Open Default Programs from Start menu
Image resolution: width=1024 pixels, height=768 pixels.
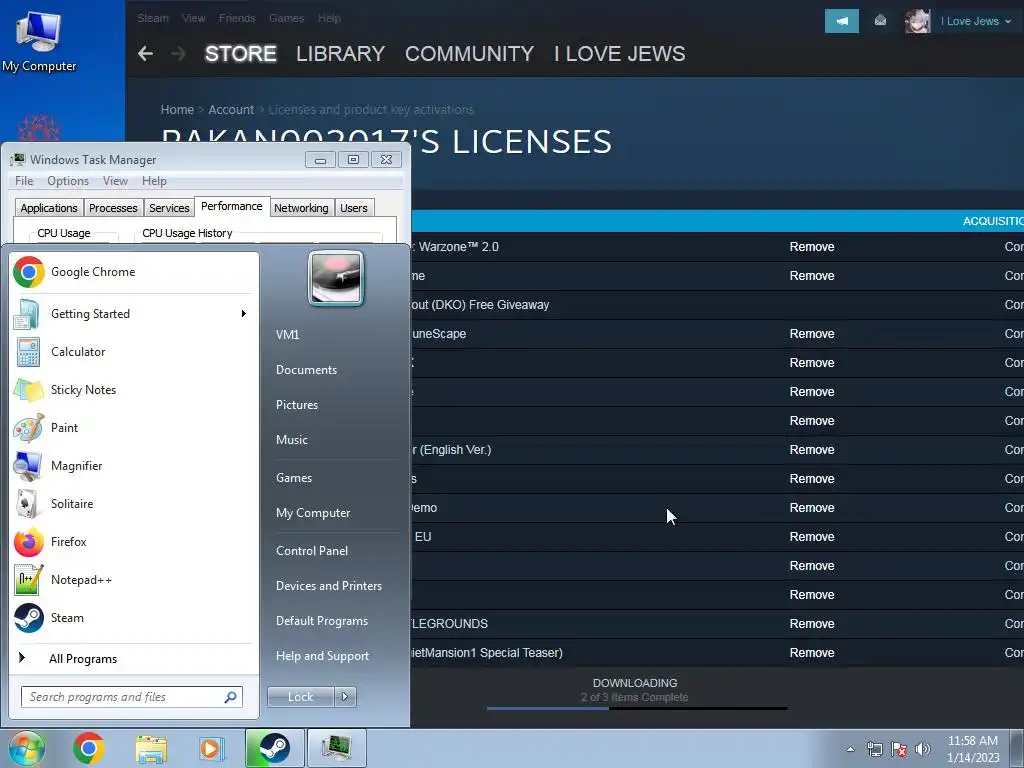[x=322, y=620]
